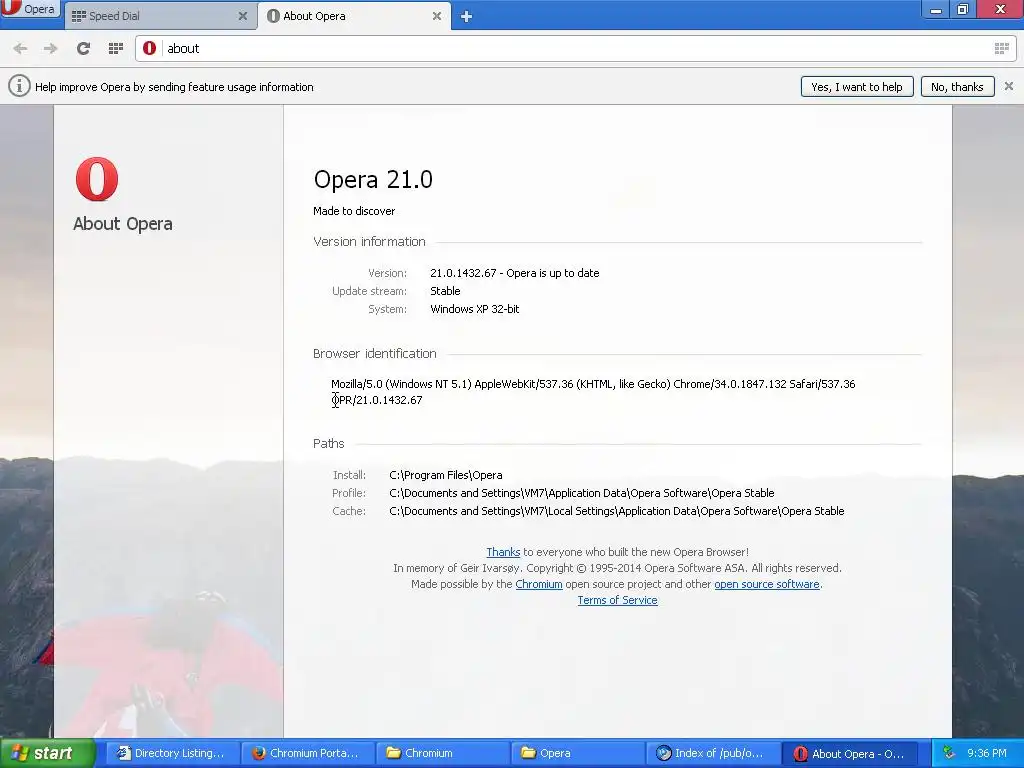Click the Profile path ending 'Opera Stable'
The width and height of the screenshot is (1024, 768).
(582, 493)
